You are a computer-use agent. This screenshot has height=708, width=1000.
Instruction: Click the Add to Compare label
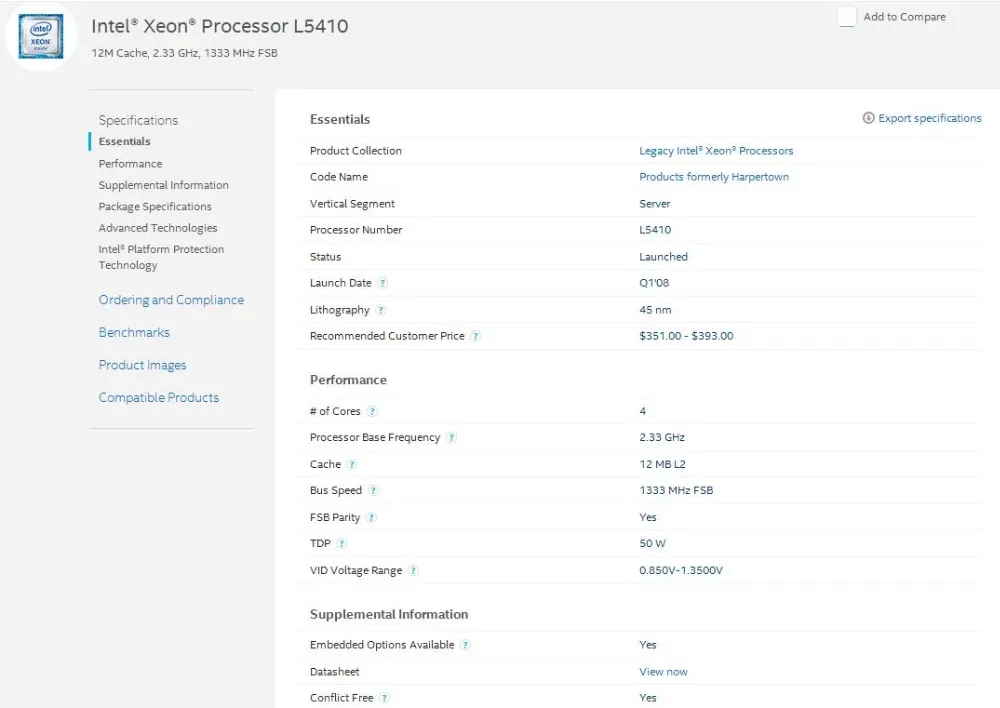[904, 17]
